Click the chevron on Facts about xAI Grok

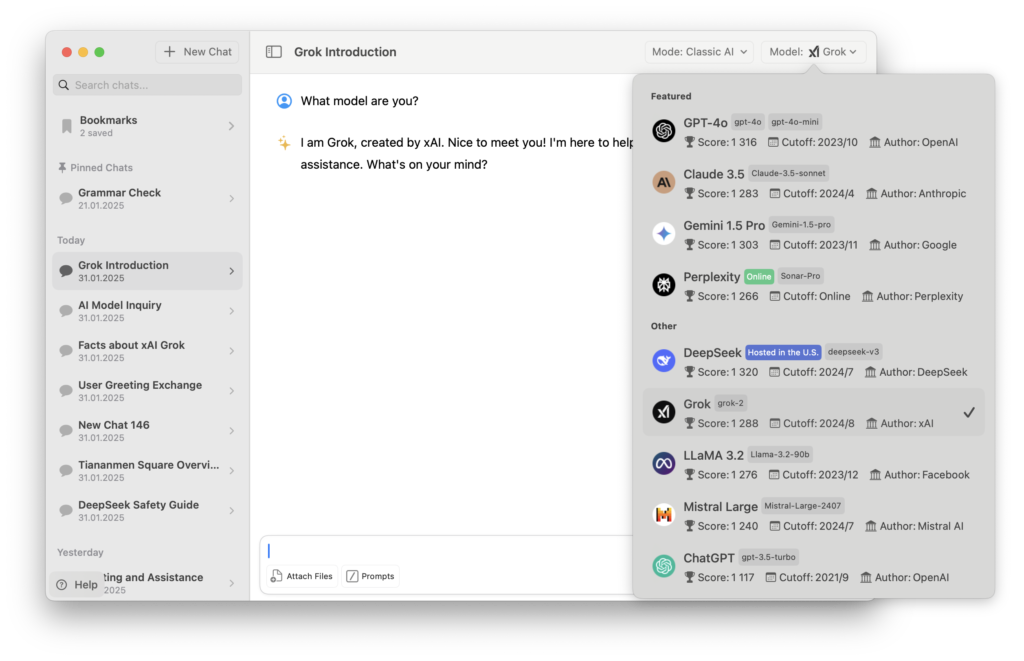click(x=231, y=351)
